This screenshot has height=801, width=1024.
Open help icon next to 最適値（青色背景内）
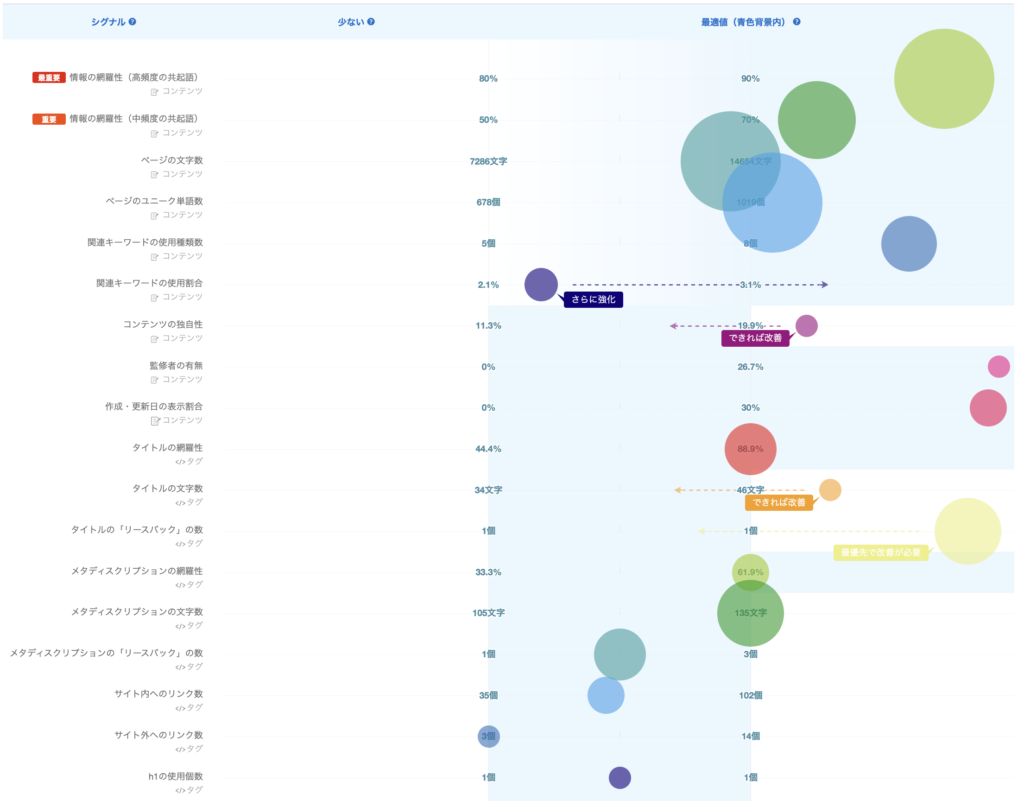[797, 22]
